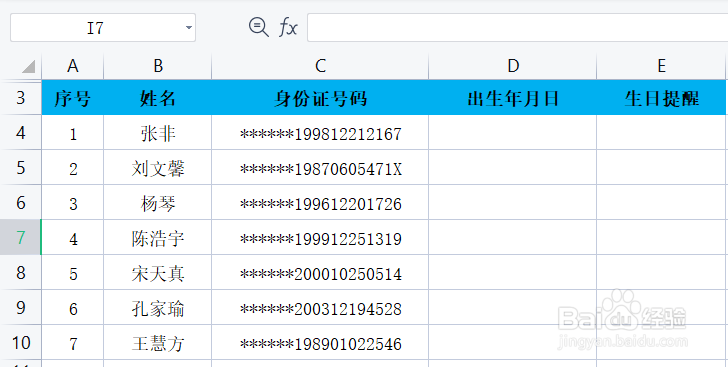Viewport: 728px width, 367px height.
Task: Select the cell containing 王慧方
Action: click(x=158, y=342)
